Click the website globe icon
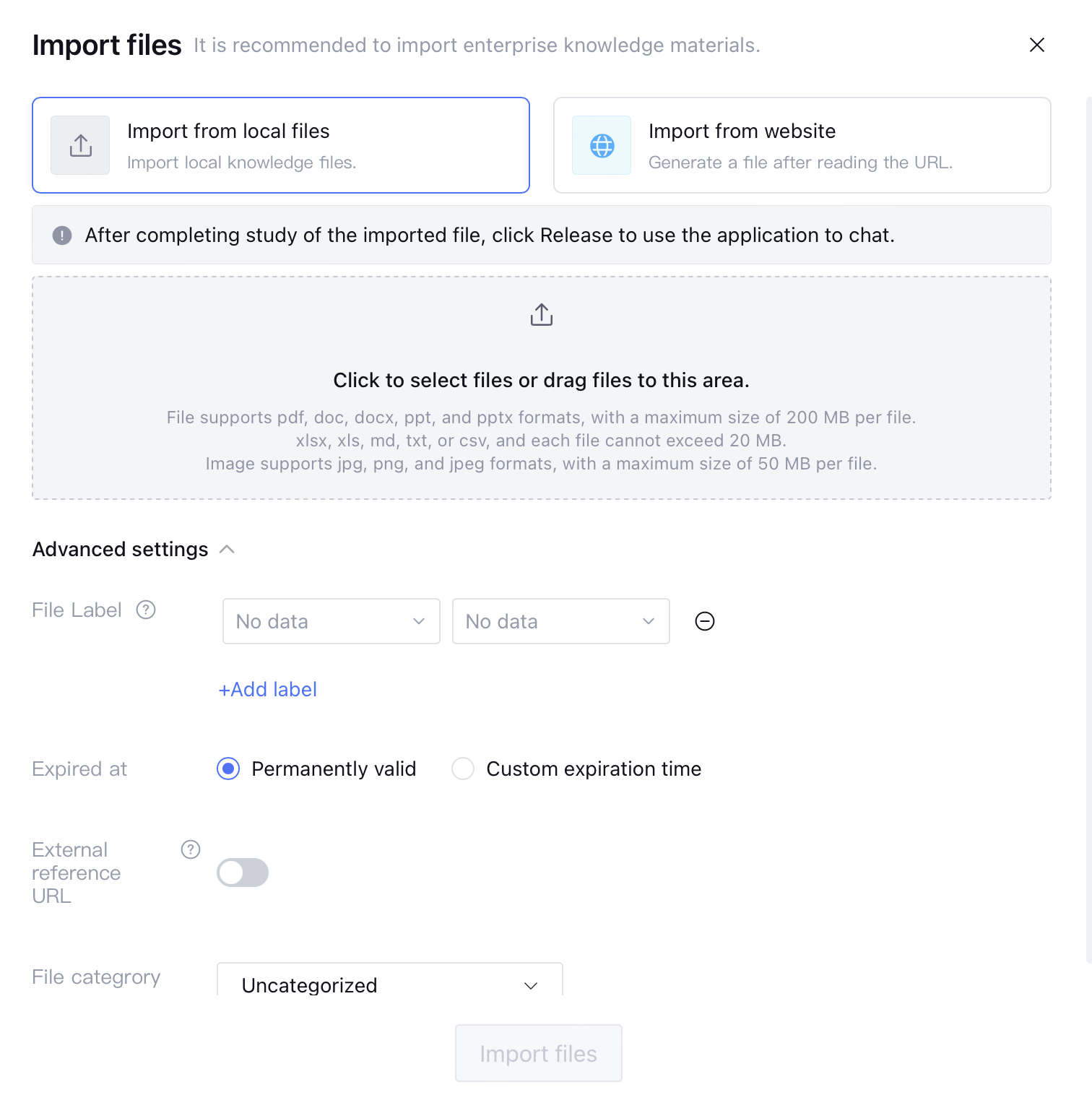This screenshot has width=1092, height=1108. [x=602, y=145]
